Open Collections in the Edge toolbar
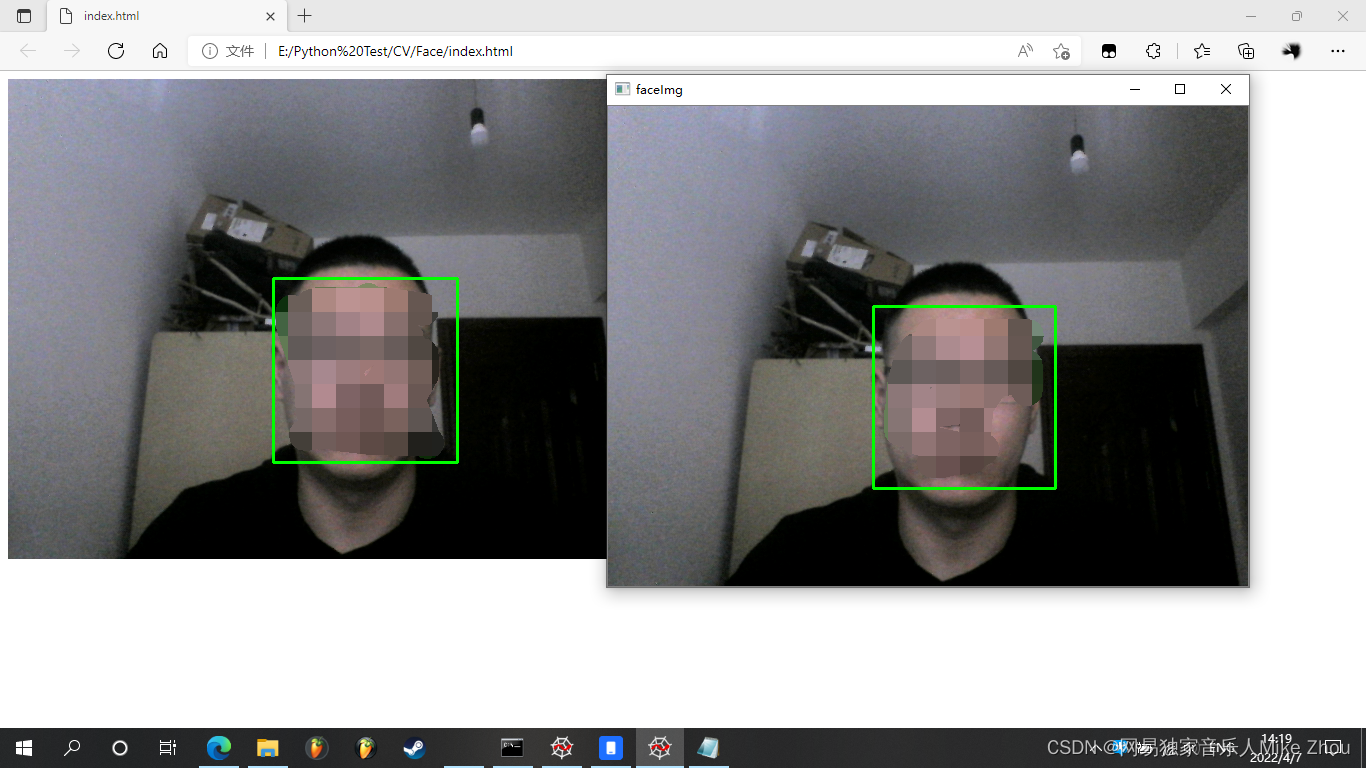The width and height of the screenshot is (1366, 768). click(x=1246, y=51)
